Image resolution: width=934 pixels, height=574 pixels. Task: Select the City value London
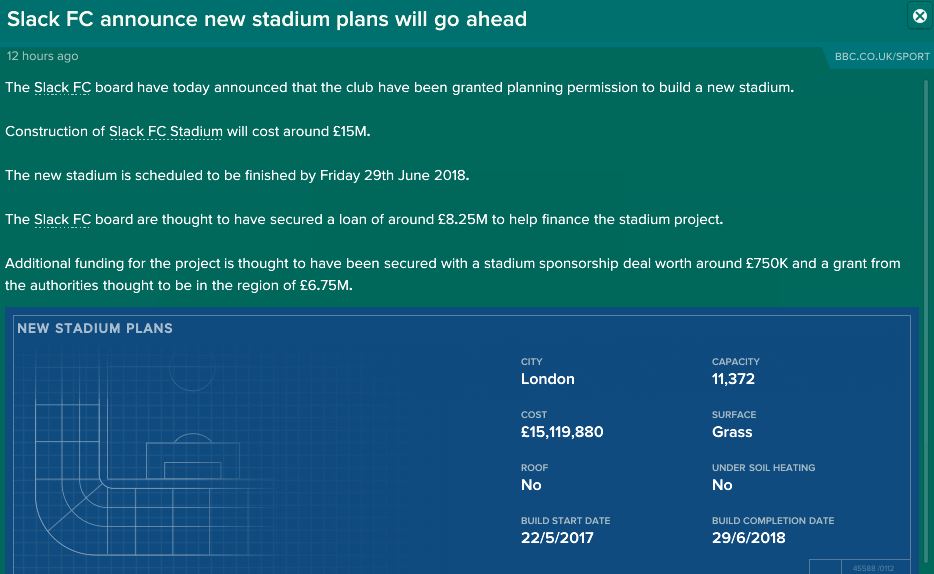coord(547,379)
